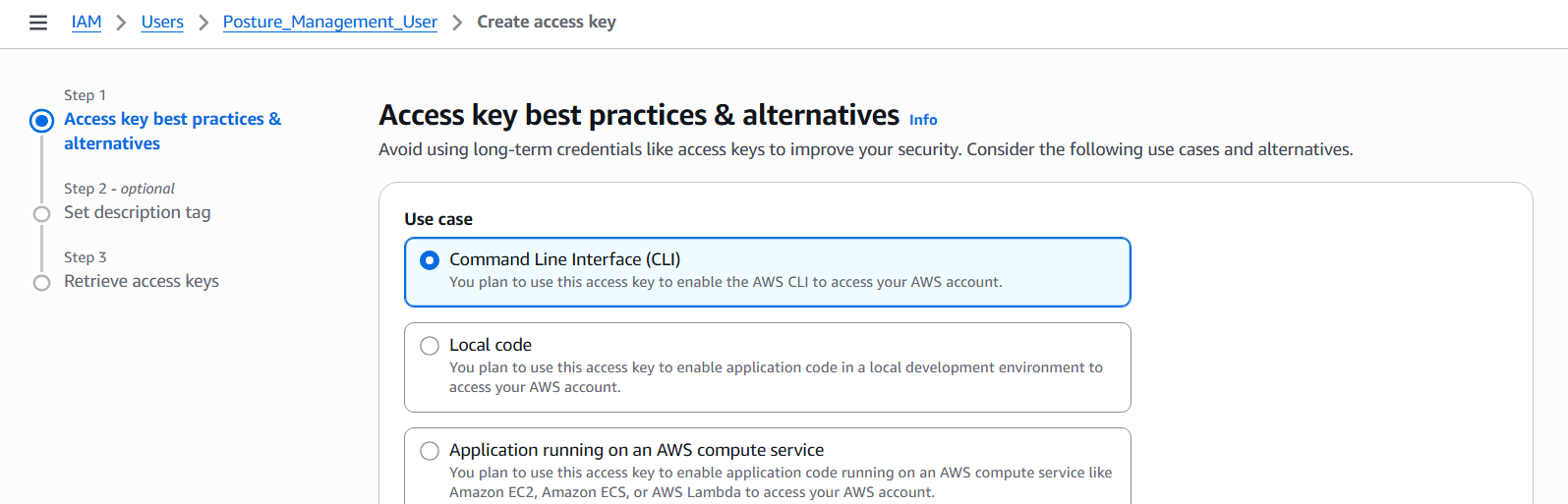The height and width of the screenshot is (504, 1568).
Task: Open the hamburger navigation menu
Action: coord(38,23)
